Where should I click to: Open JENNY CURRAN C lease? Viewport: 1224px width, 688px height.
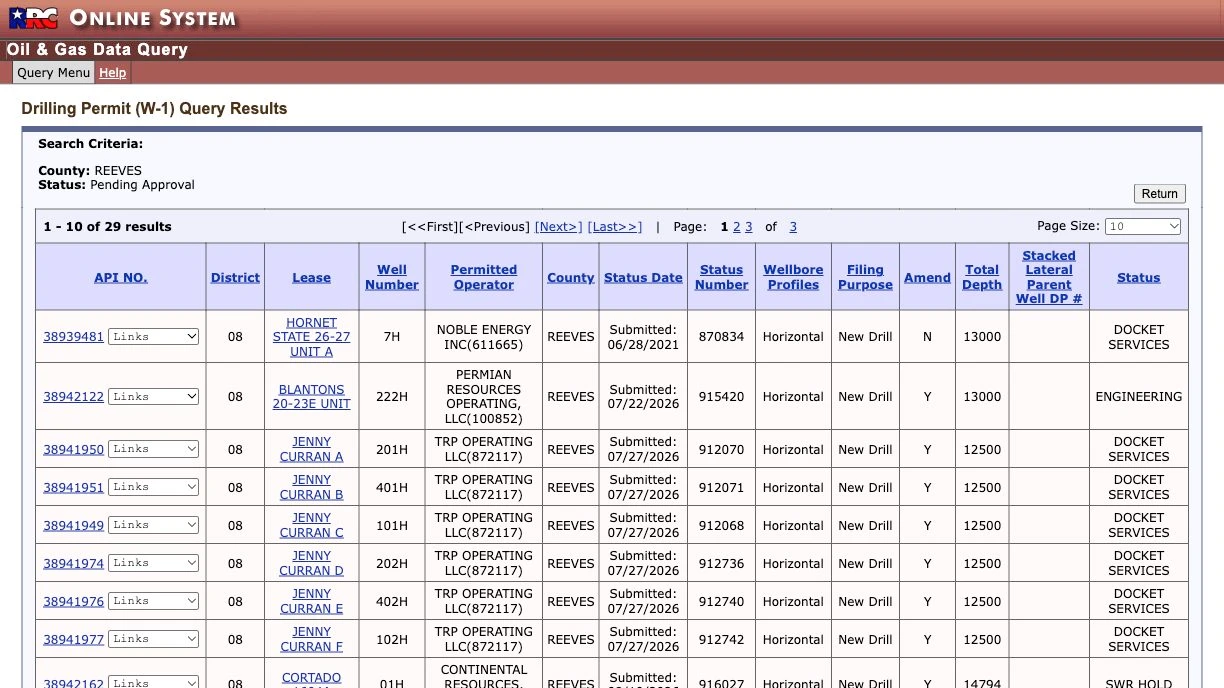(311, 525)
